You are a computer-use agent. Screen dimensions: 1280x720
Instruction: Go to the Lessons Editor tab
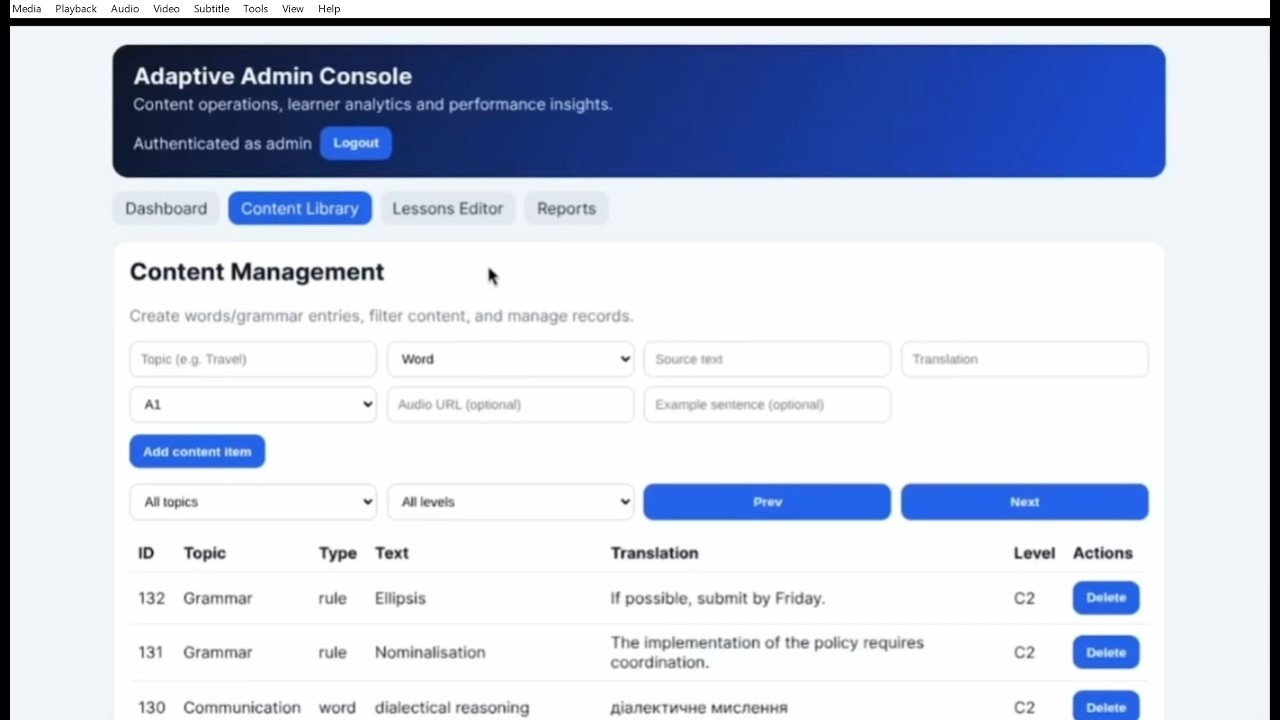click(448, 208)
